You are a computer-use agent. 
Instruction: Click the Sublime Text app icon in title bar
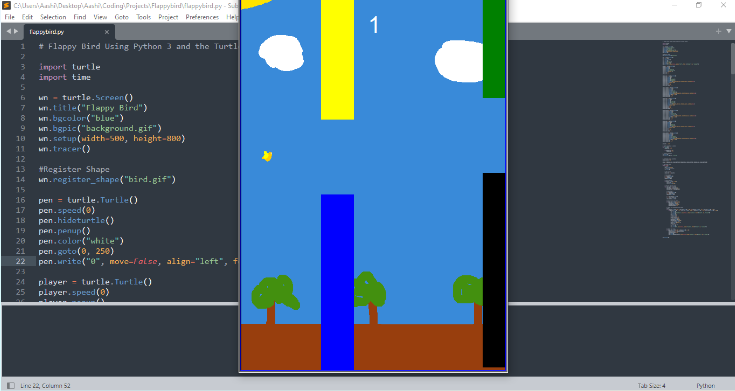[x=7, y=6]
